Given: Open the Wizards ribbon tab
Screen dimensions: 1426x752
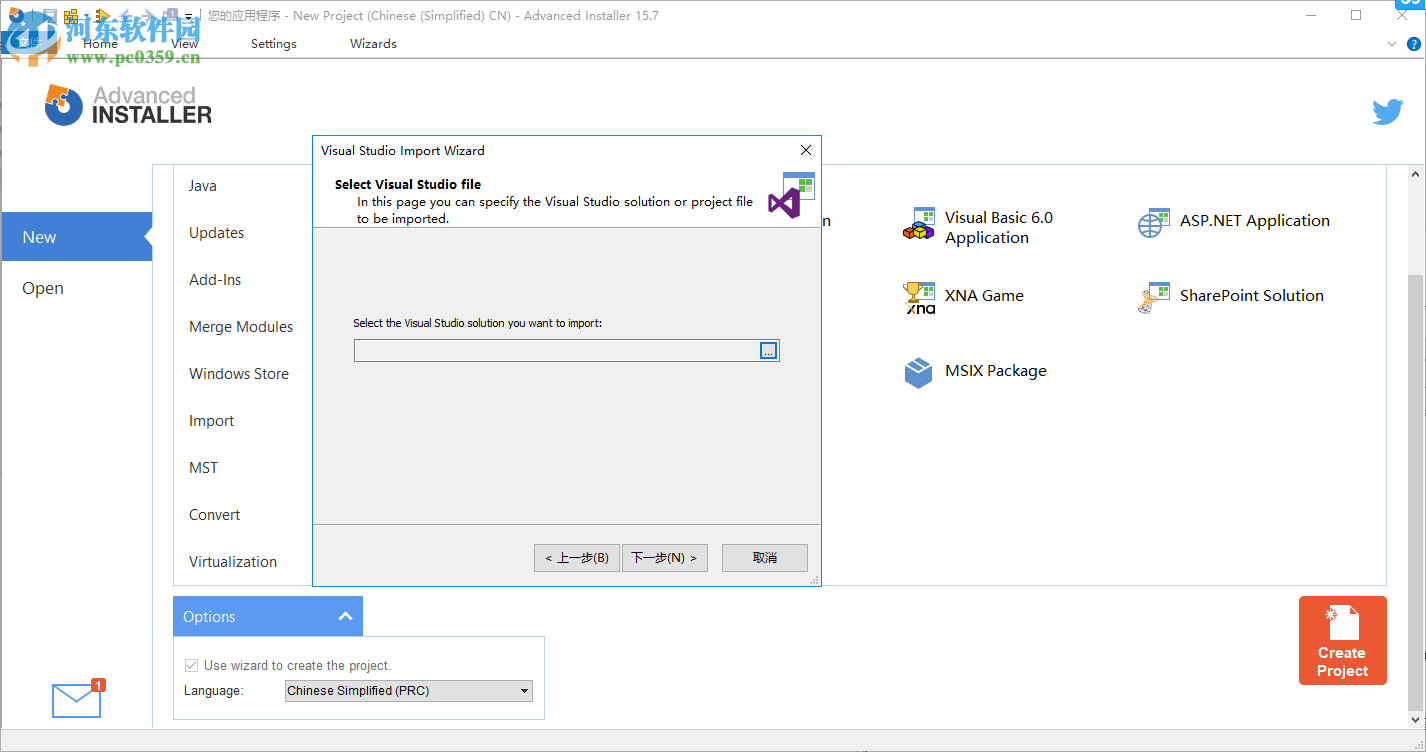Looking at the screenshot, I should tap(373, 44).
